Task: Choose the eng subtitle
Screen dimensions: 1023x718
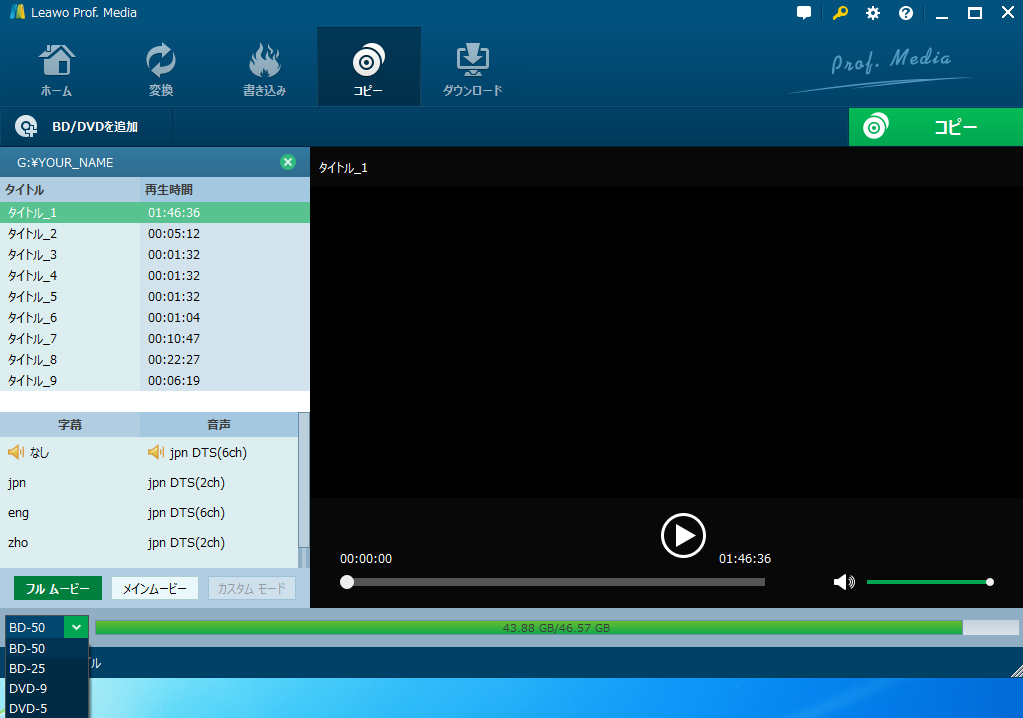Action: [18, 513]
